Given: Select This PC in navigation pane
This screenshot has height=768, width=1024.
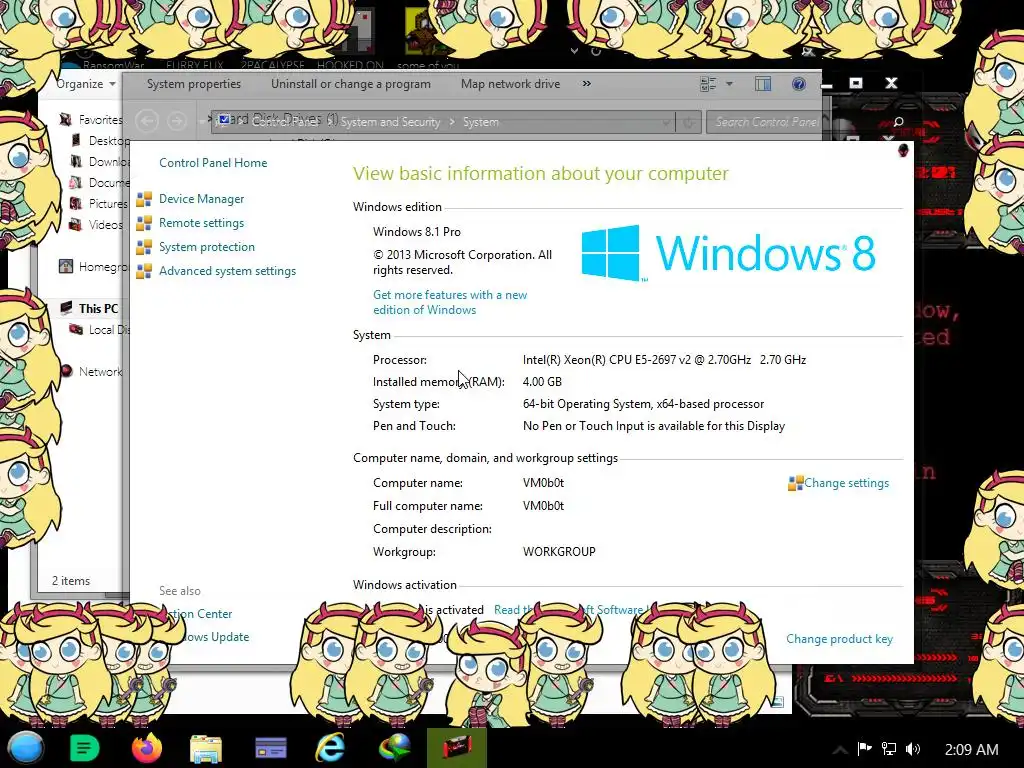Looking at the screenshot, I should [98, 308].
